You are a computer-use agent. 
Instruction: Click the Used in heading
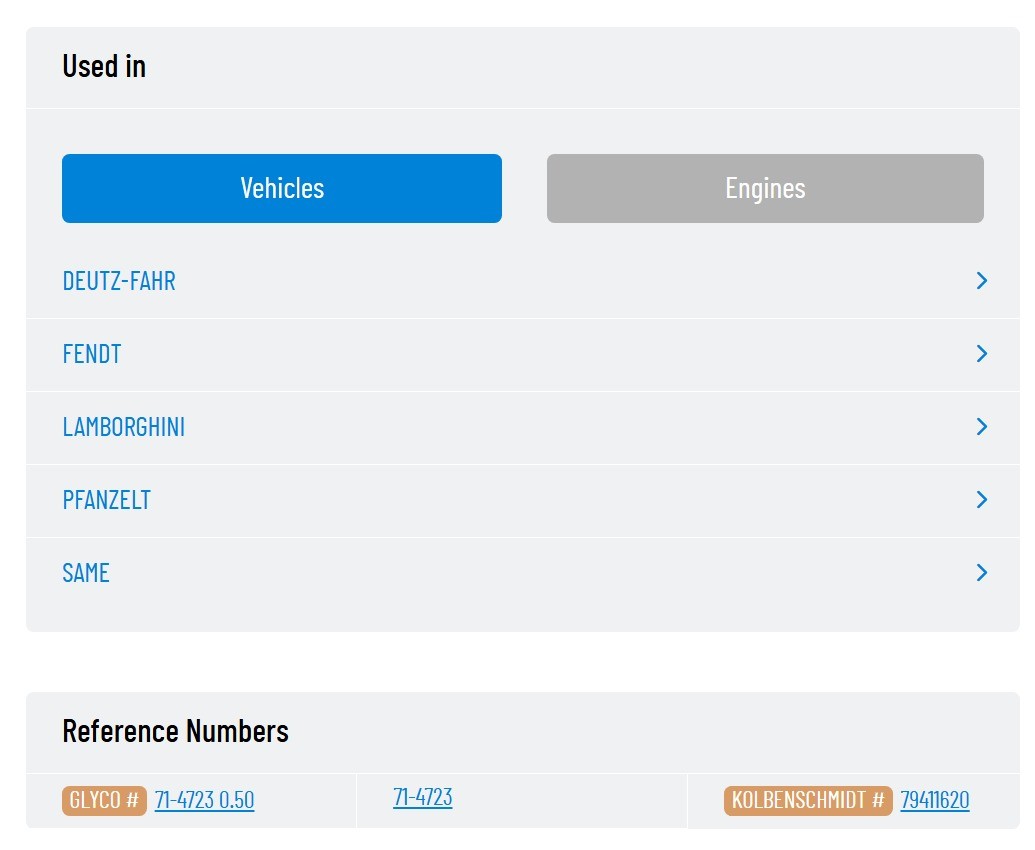tap(104, 66)
